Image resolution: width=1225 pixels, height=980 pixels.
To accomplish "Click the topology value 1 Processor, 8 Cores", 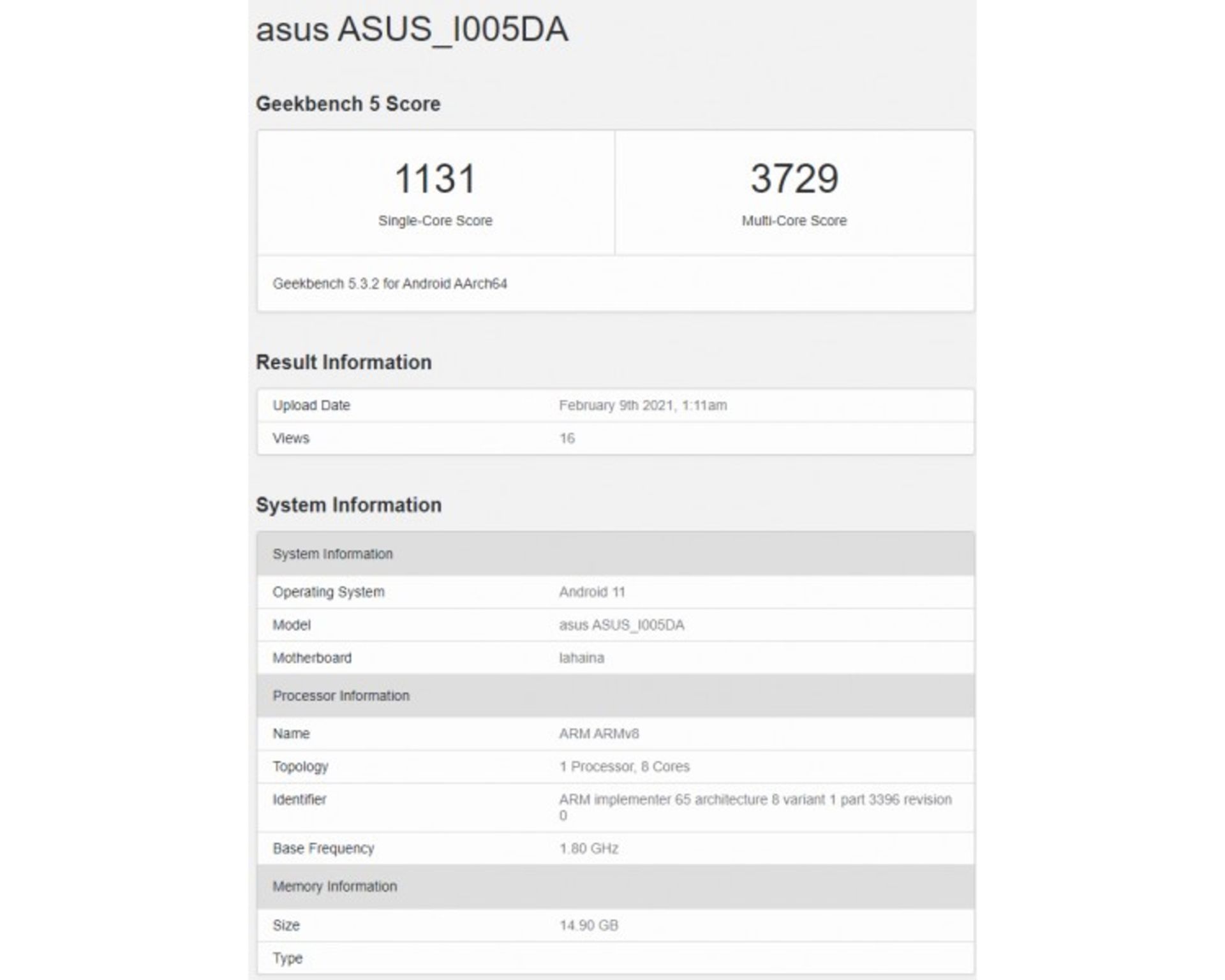I will [624, 766].
